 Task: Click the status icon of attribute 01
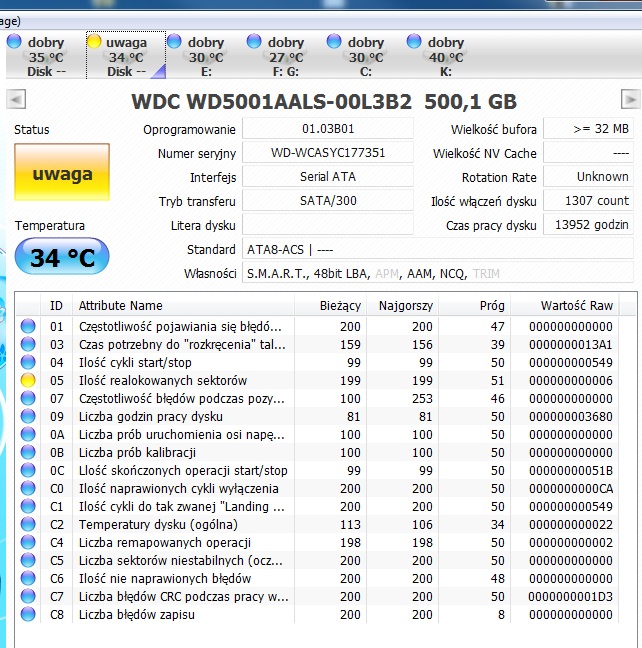coord(28,326)
